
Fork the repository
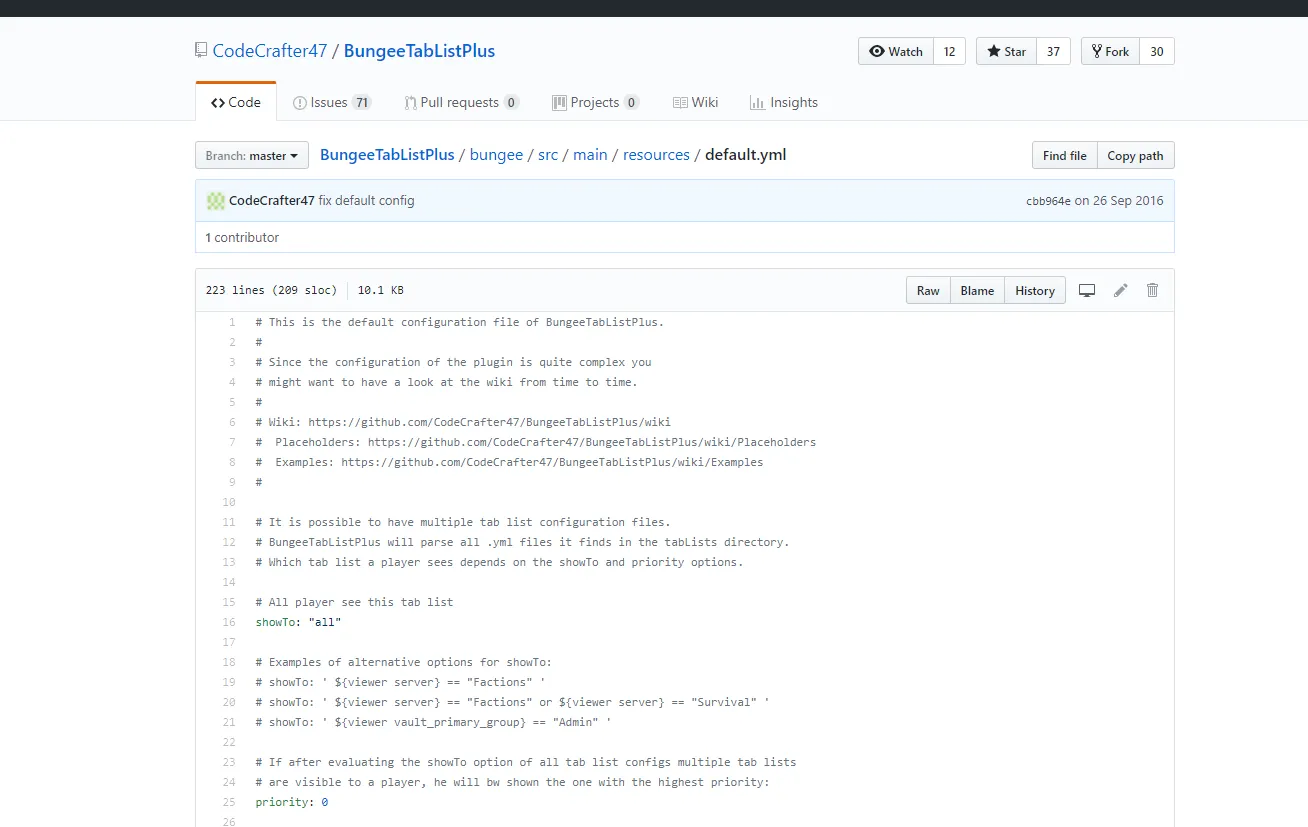1110,51
